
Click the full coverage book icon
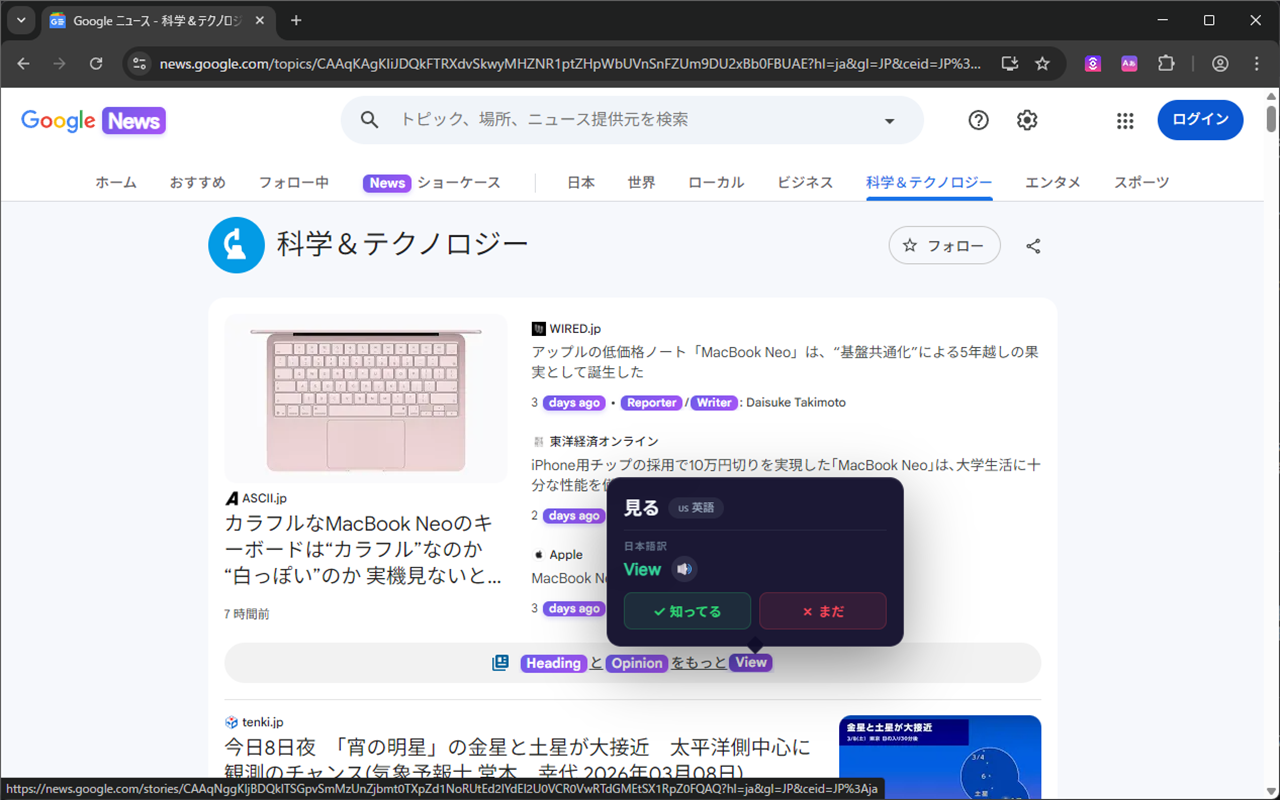[x=500, y=662]
